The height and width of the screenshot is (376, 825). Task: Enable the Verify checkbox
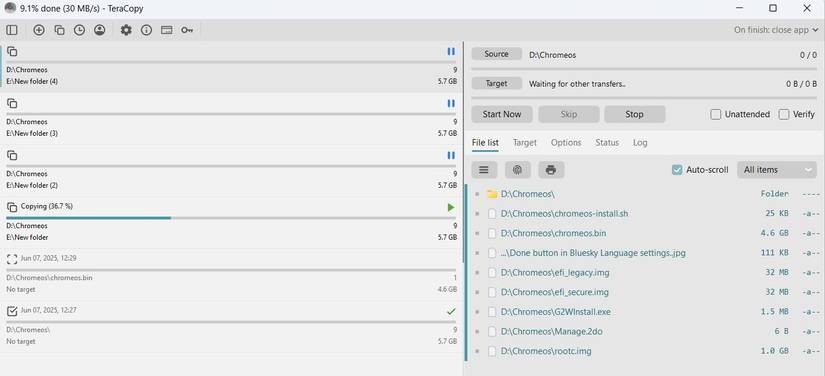pyautogui.click(x=784, y=114)
